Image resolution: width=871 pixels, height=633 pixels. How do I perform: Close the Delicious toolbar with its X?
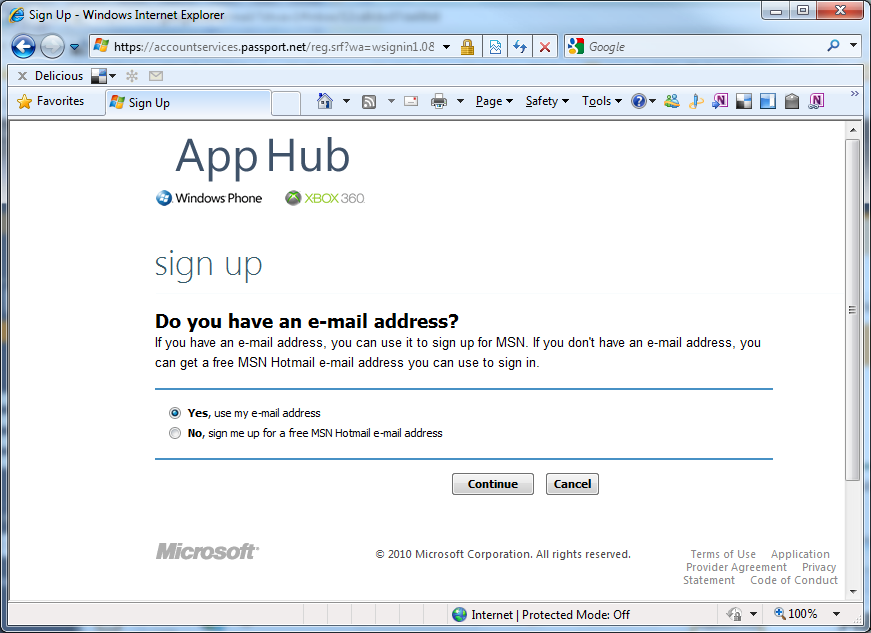point(22,76)
